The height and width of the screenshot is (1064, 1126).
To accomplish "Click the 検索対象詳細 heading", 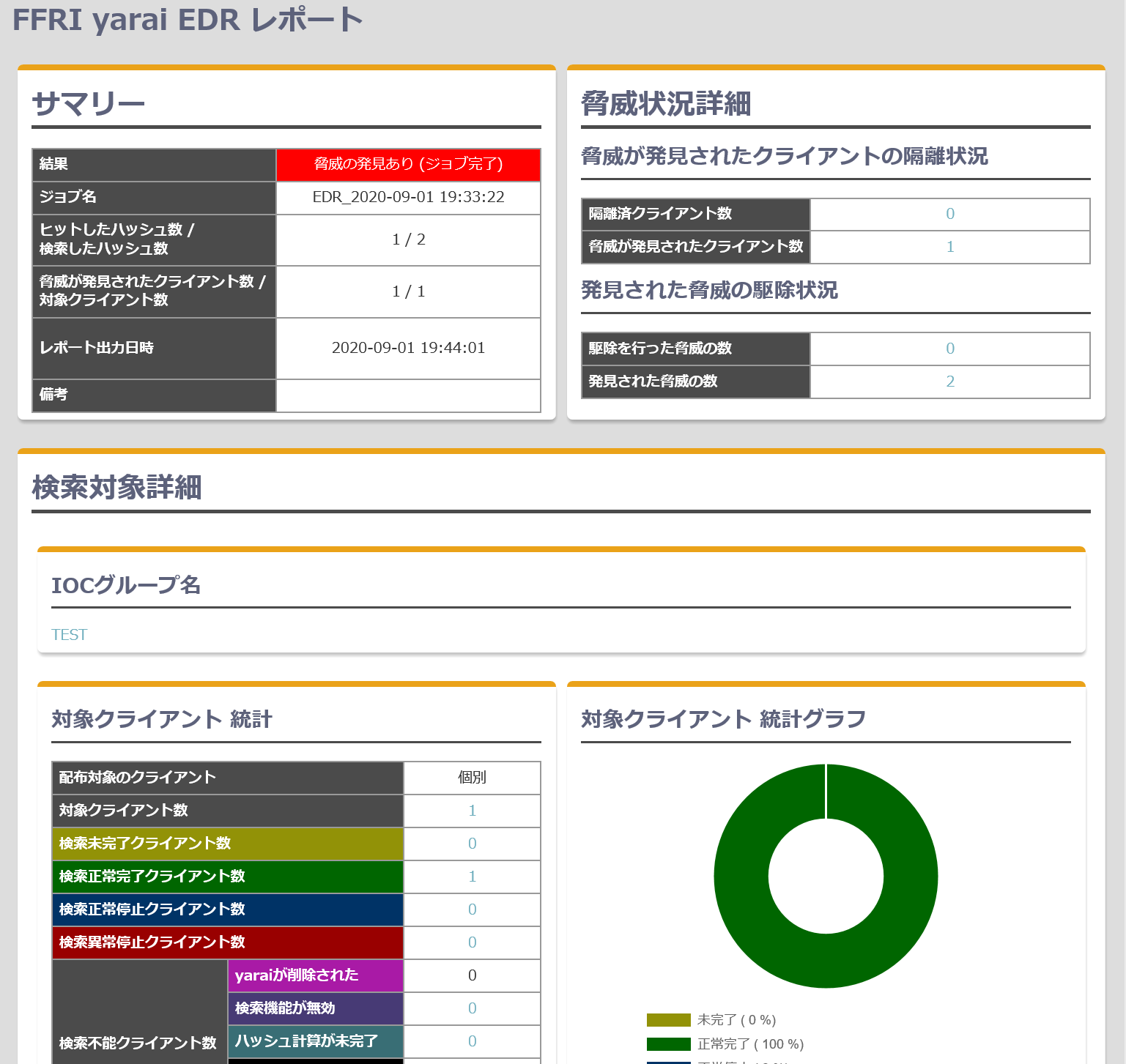I will [116, 488].
